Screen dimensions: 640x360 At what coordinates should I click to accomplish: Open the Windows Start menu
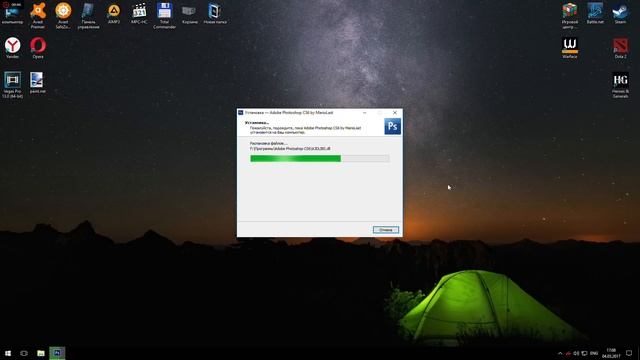click(x=8, y=353)
